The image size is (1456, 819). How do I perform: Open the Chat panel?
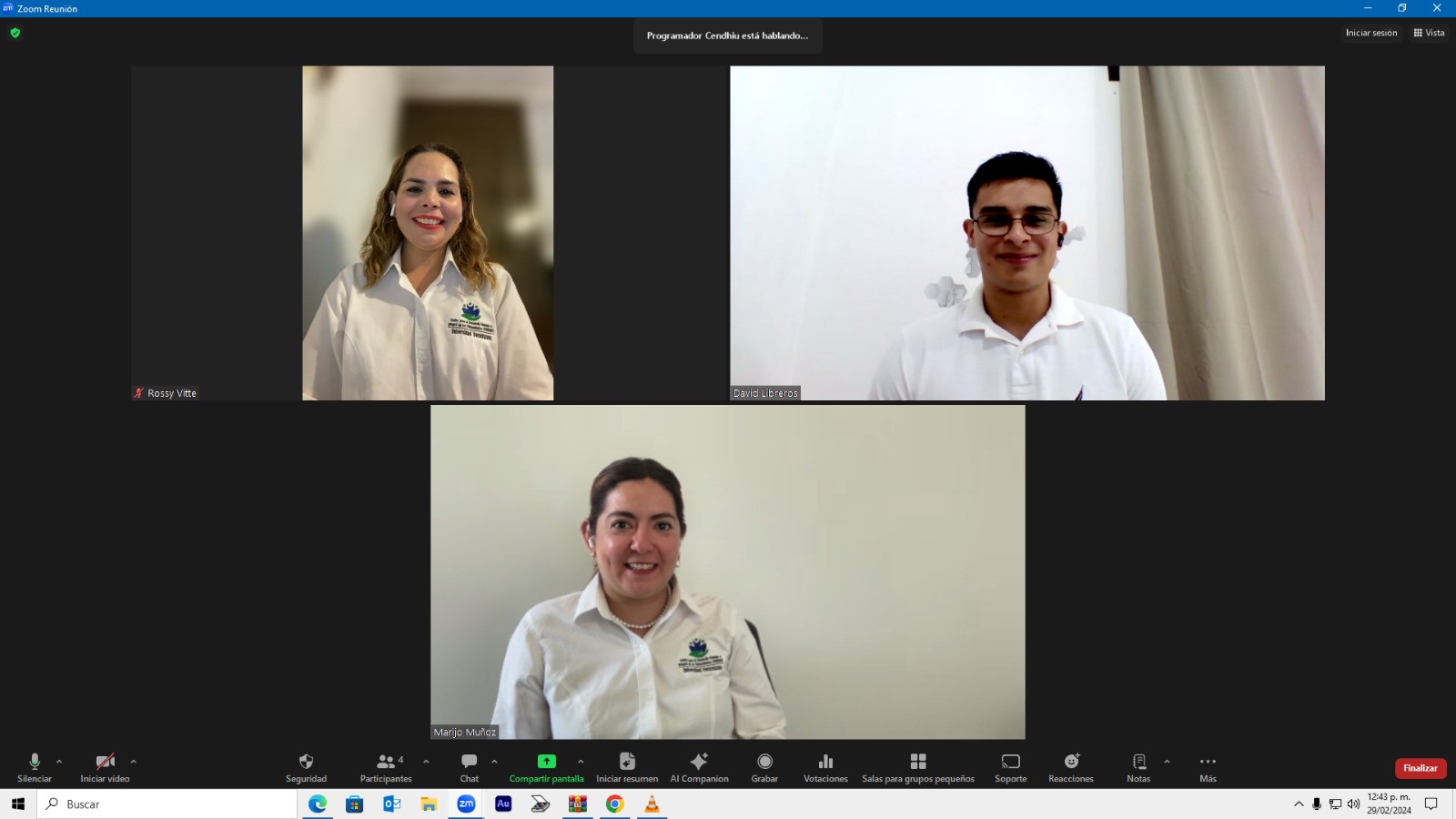tap(469, 762)
